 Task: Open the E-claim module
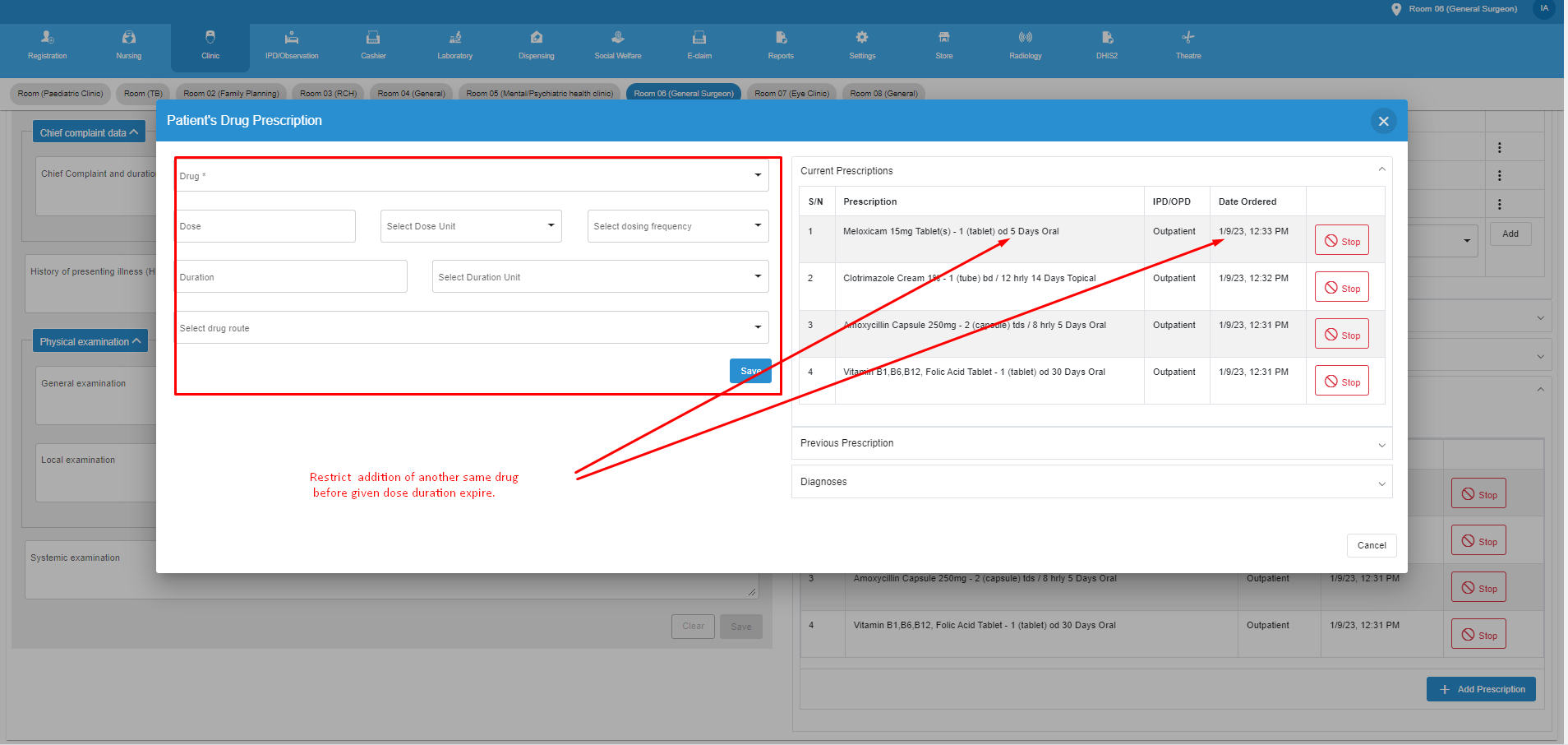point(699,45)
